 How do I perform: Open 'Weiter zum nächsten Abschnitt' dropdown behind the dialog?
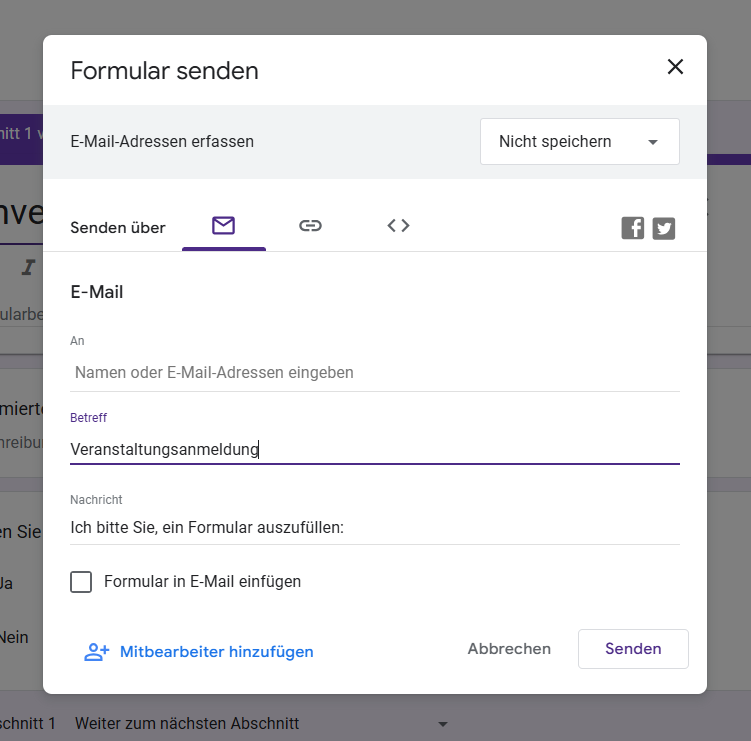[x=261, y=723]
